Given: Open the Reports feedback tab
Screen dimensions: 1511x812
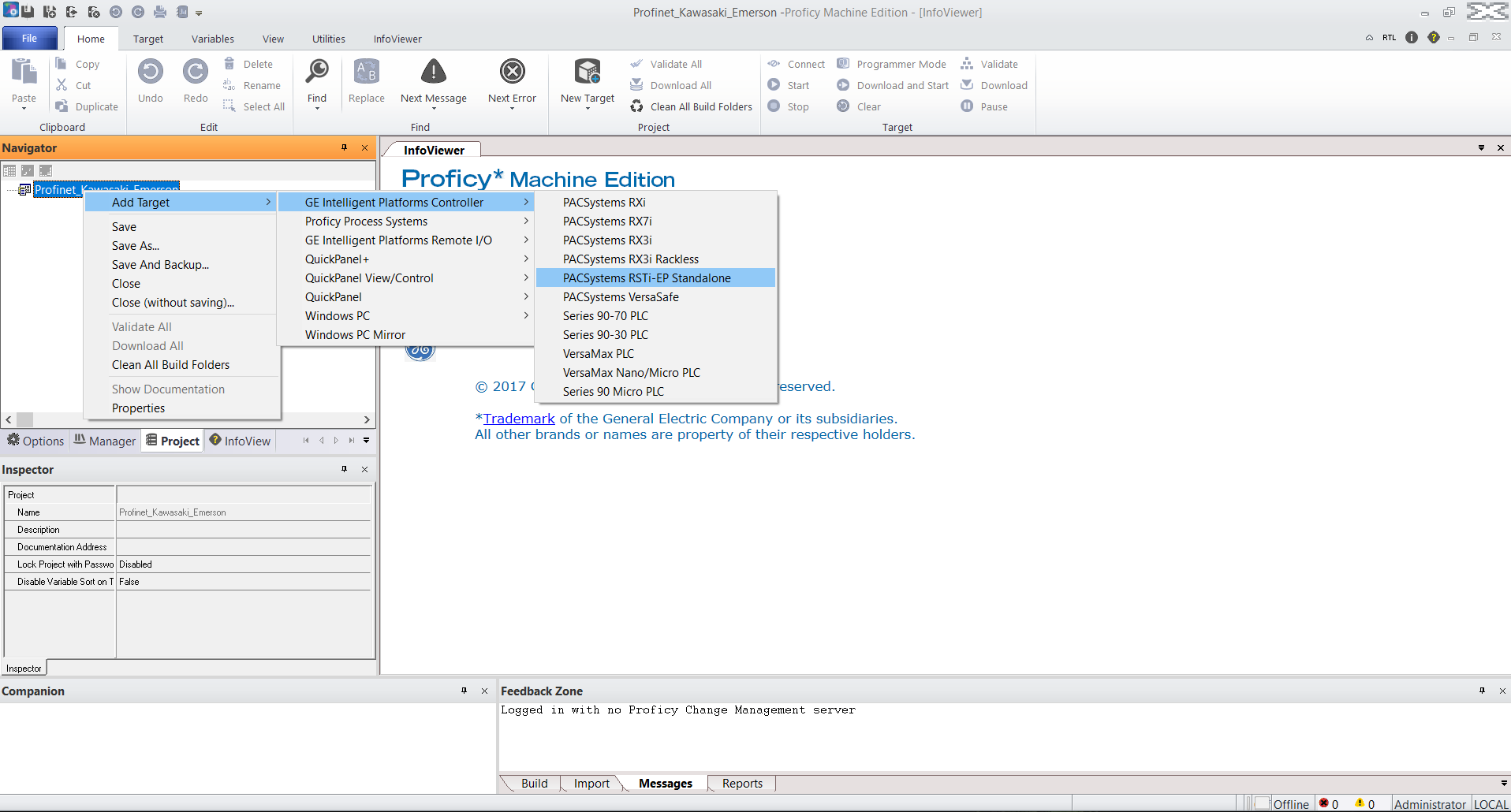Looking at the screenshot, I should coord(742,784).
